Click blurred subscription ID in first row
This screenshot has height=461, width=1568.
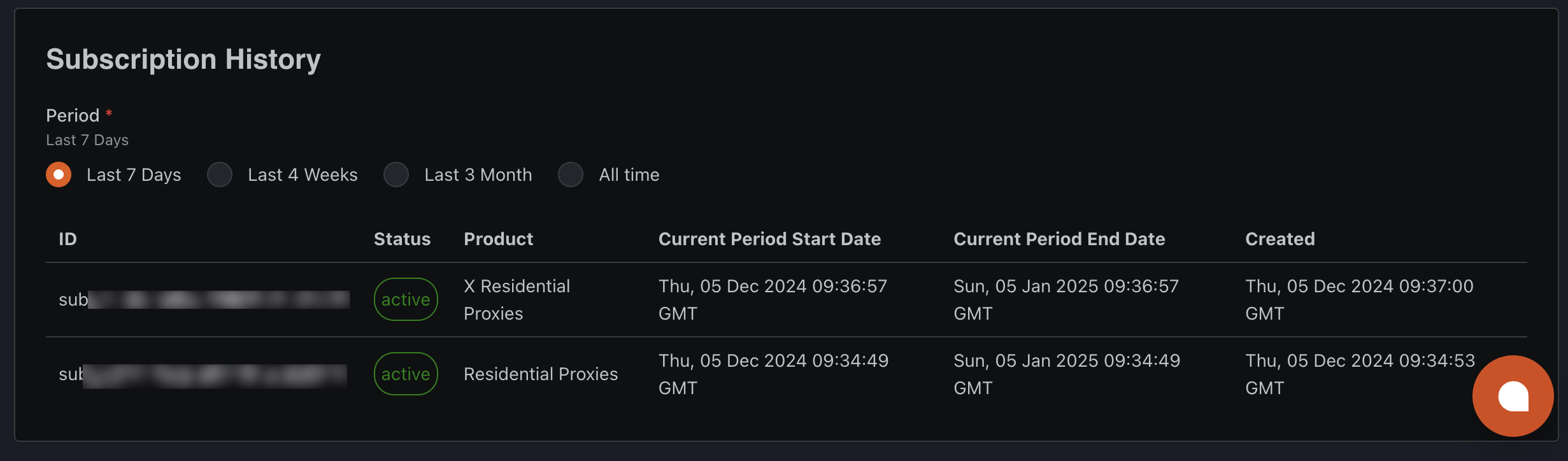click(x=204, y=299)
